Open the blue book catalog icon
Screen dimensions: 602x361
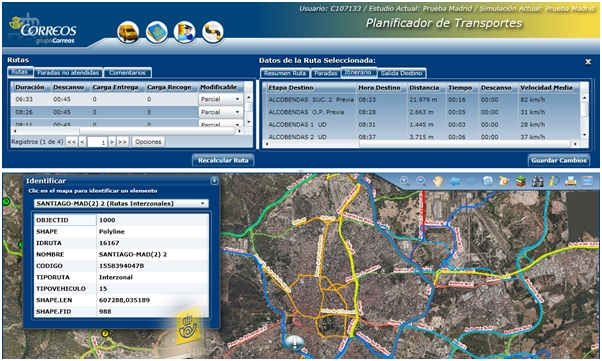pyautogui.click(x=156, y=32)
